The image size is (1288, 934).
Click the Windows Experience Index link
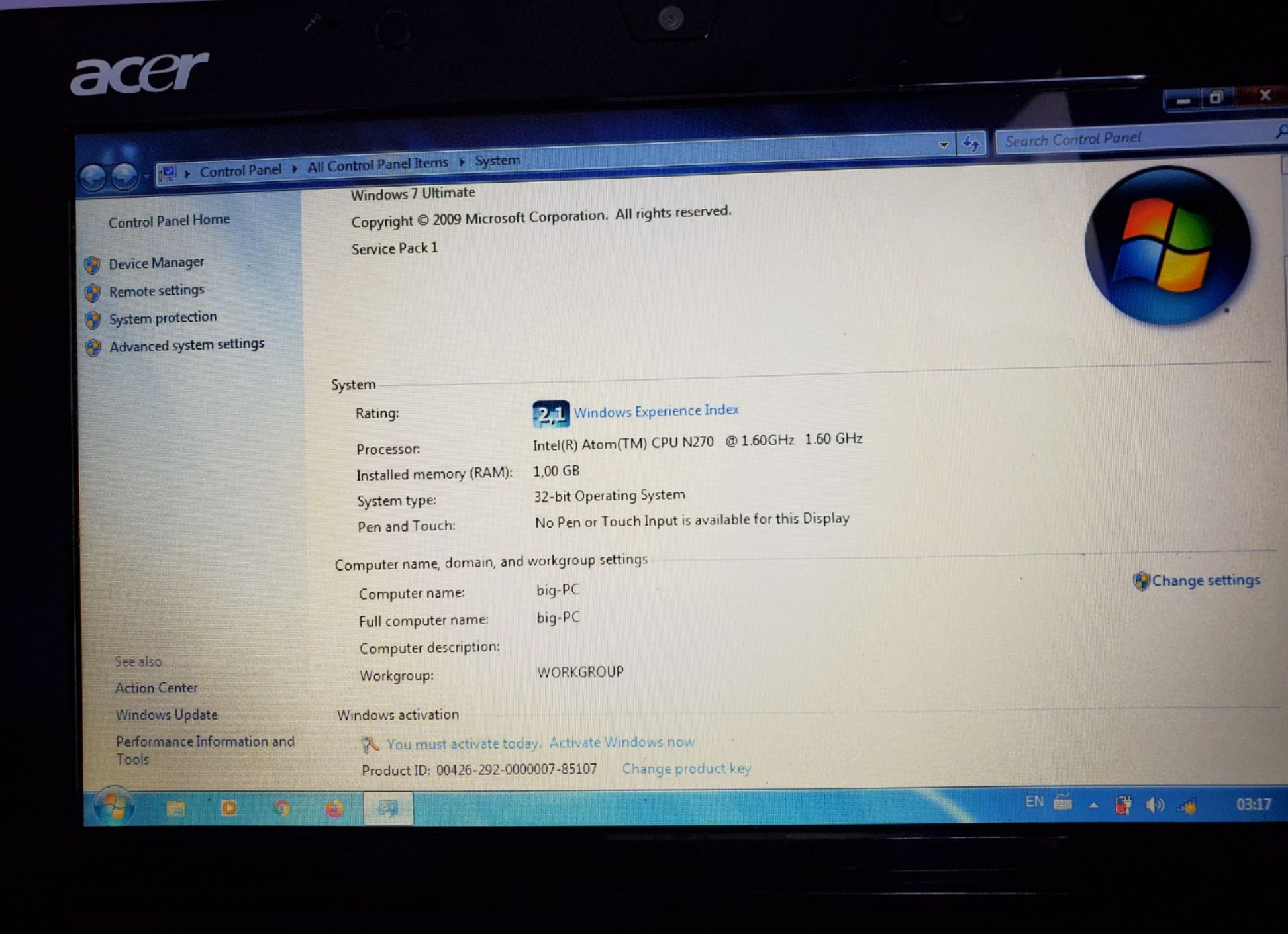coord(656,411)
